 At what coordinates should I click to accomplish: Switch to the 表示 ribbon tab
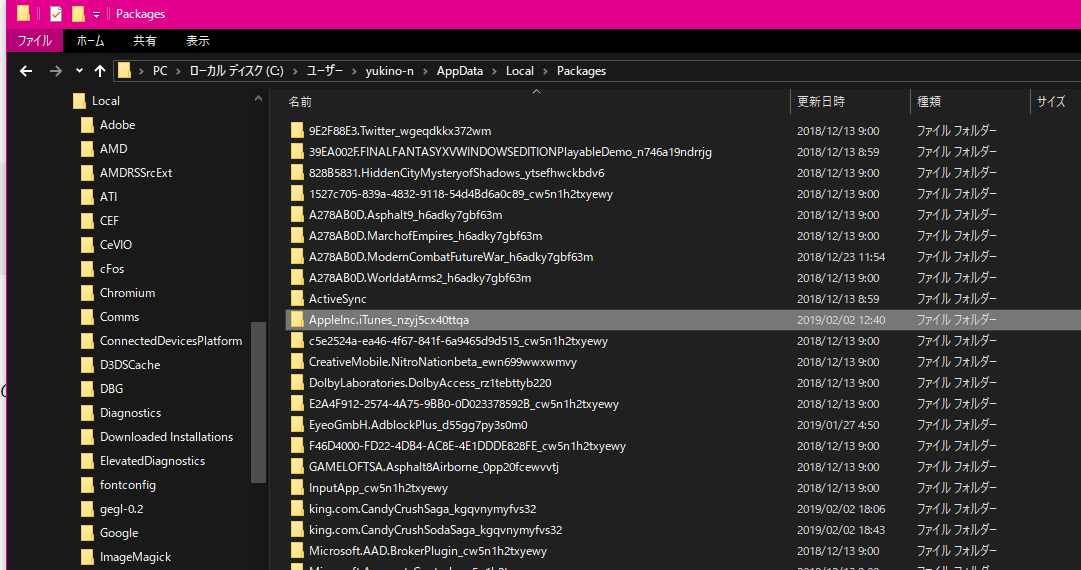click(198, 41)
